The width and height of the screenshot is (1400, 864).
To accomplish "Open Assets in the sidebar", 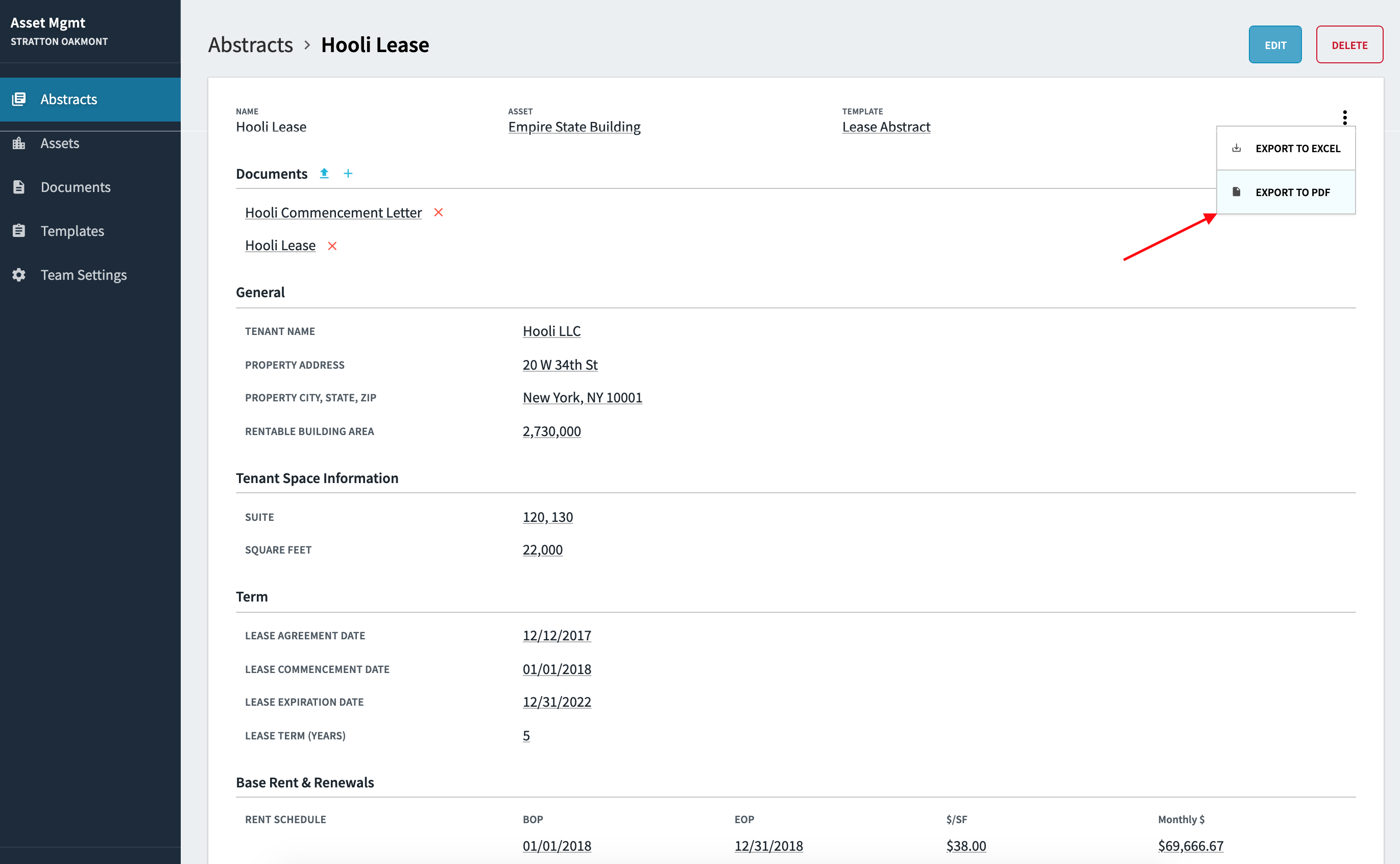I will click(x=59, y=143).
